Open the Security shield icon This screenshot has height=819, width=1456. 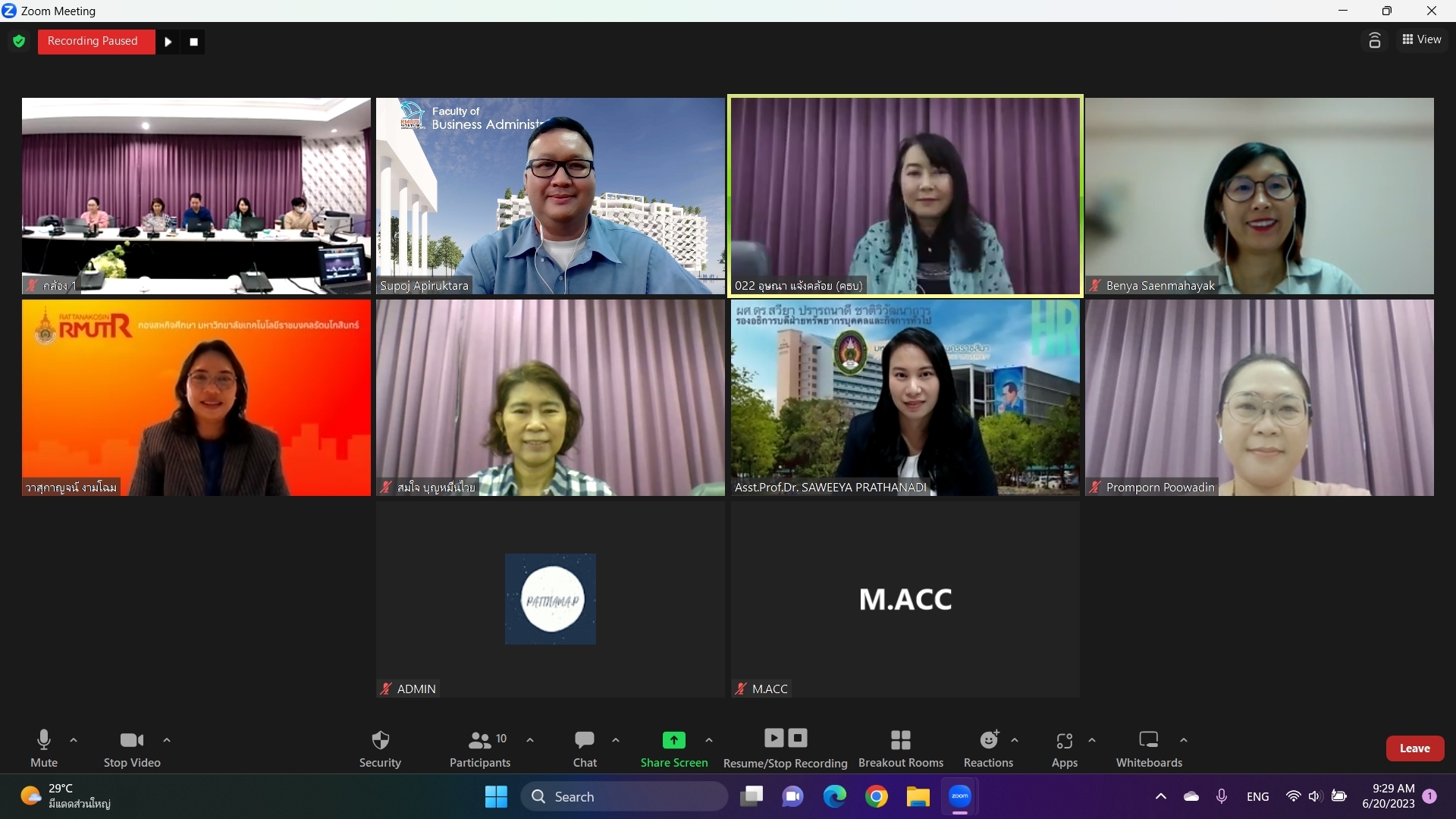click(381, 740)
